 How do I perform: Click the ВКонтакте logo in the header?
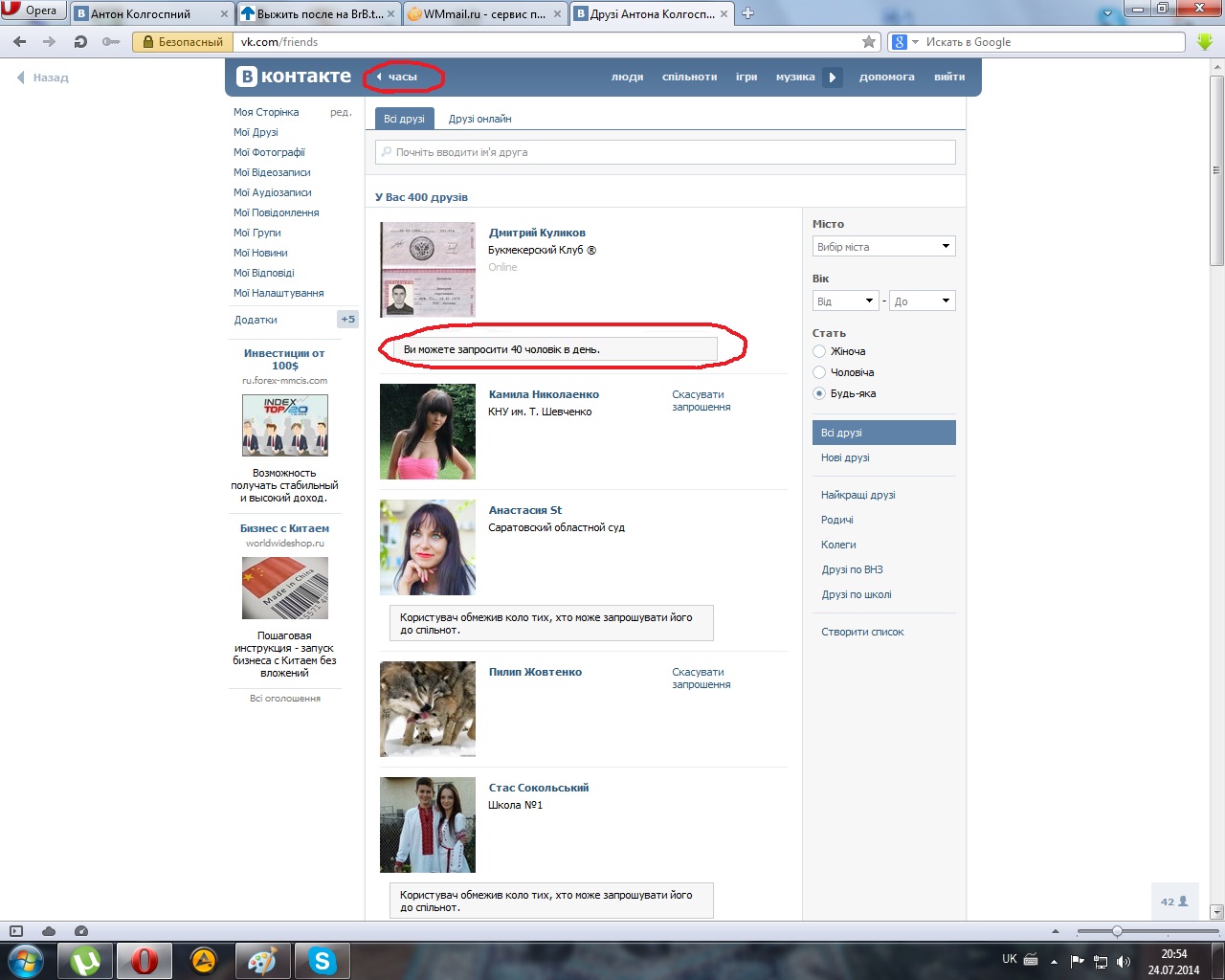[294, 77]
